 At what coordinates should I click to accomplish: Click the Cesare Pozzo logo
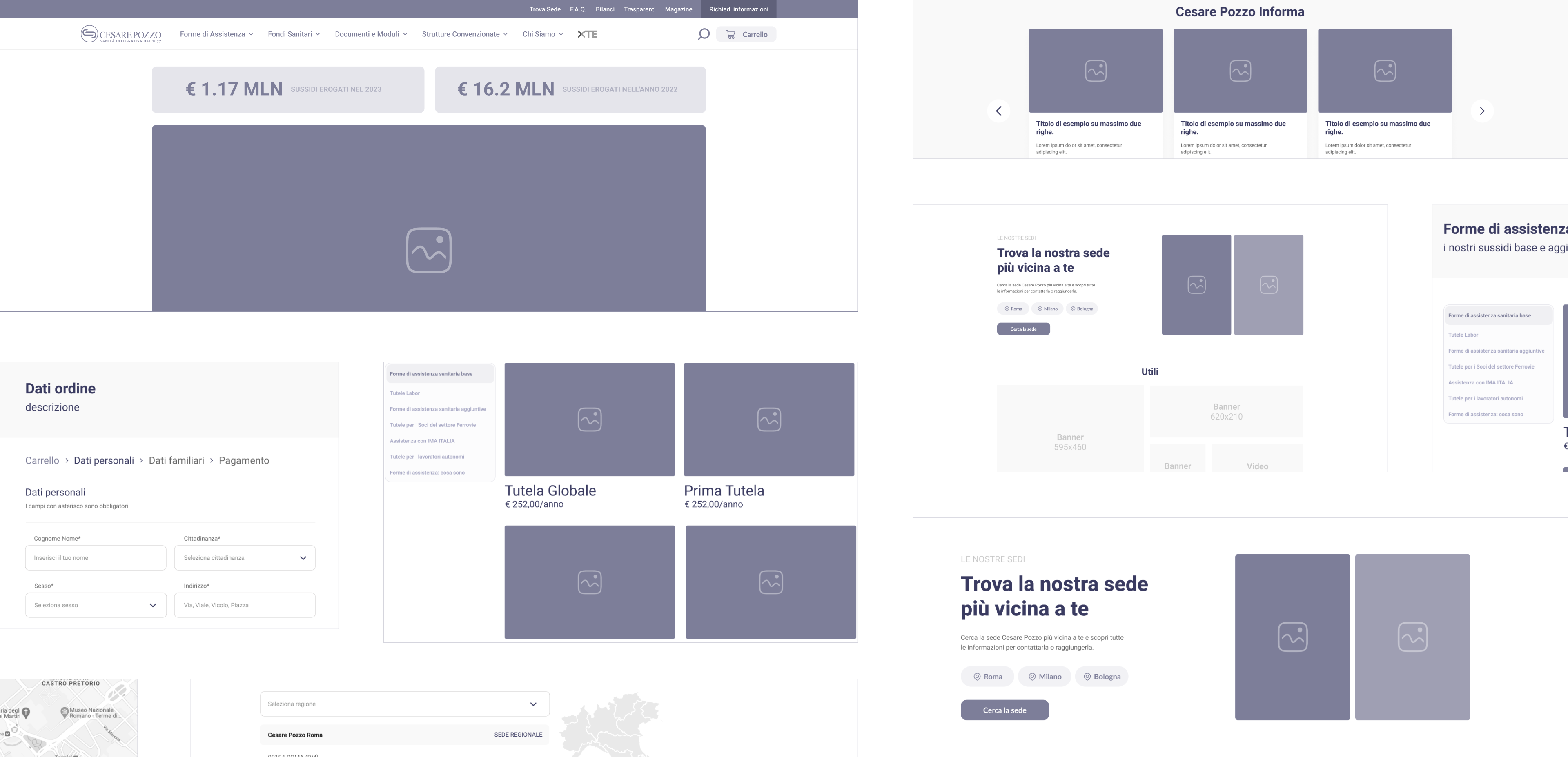click(x=121, y=34)
